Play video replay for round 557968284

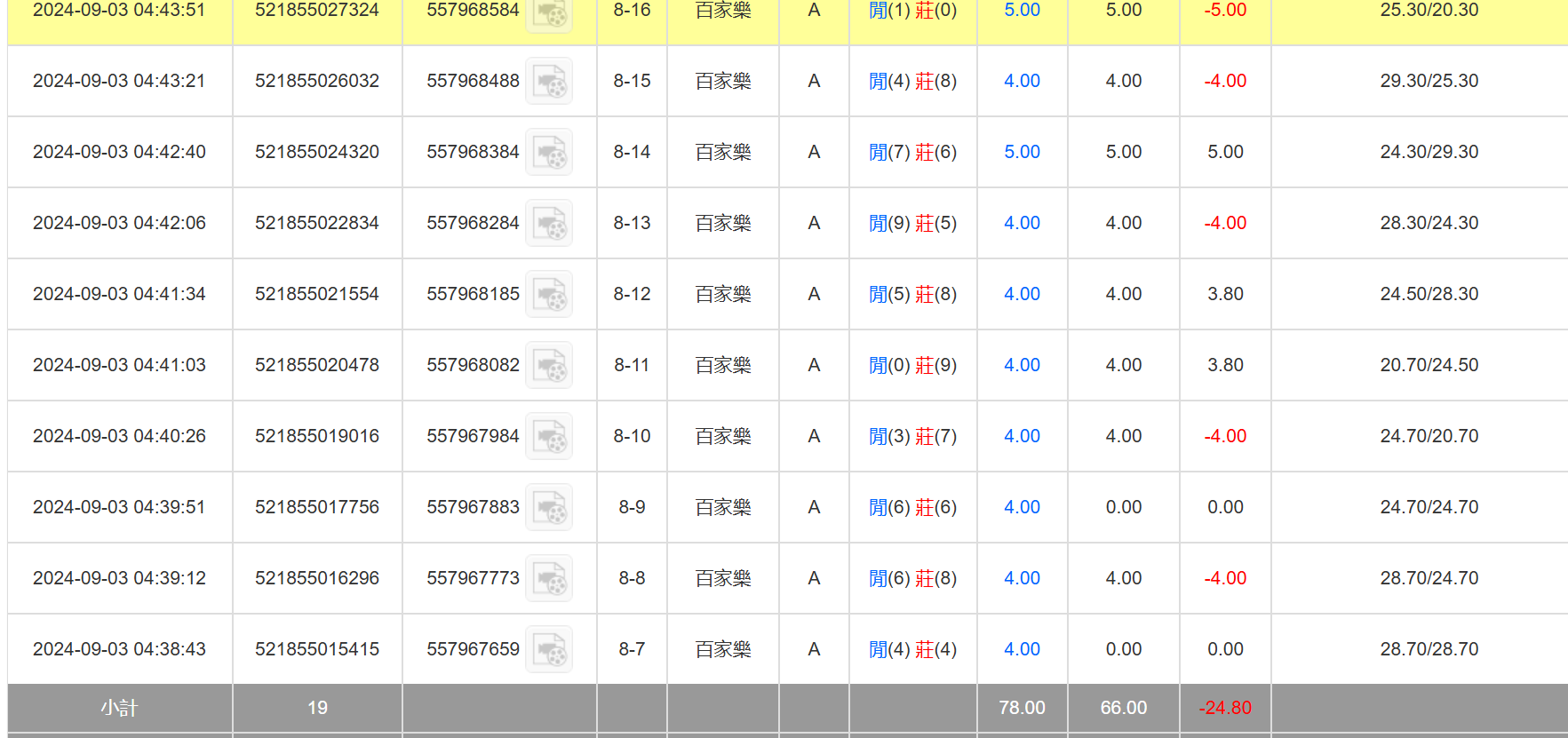tap(548, 223)
